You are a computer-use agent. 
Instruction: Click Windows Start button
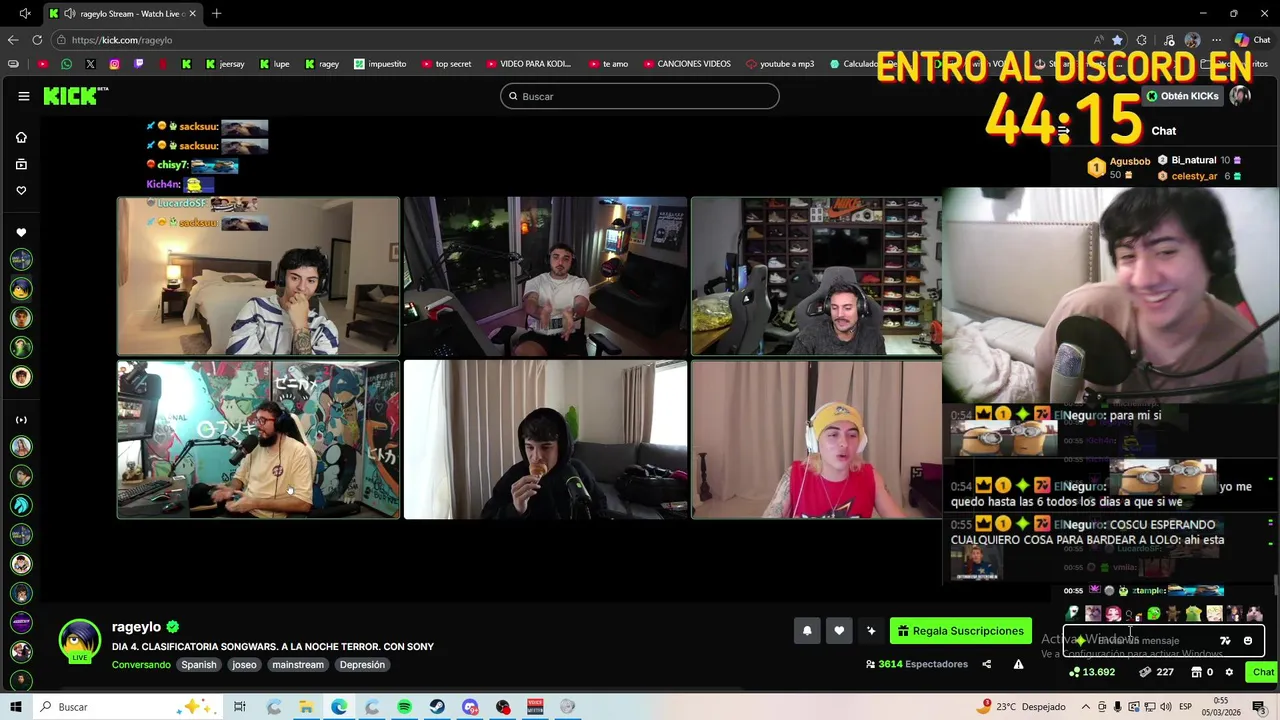16,707
